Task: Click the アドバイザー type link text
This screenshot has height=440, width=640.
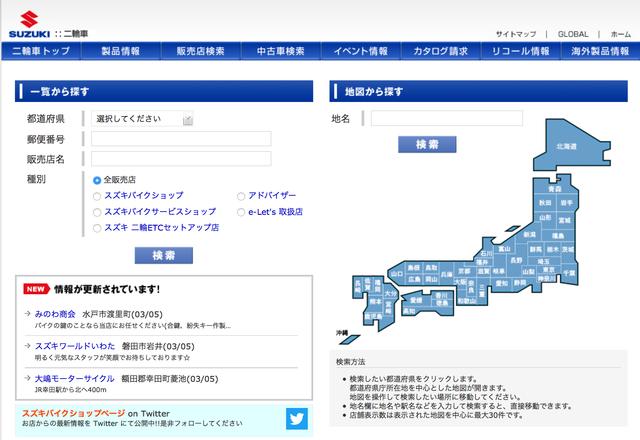Action: pos(272,196)
